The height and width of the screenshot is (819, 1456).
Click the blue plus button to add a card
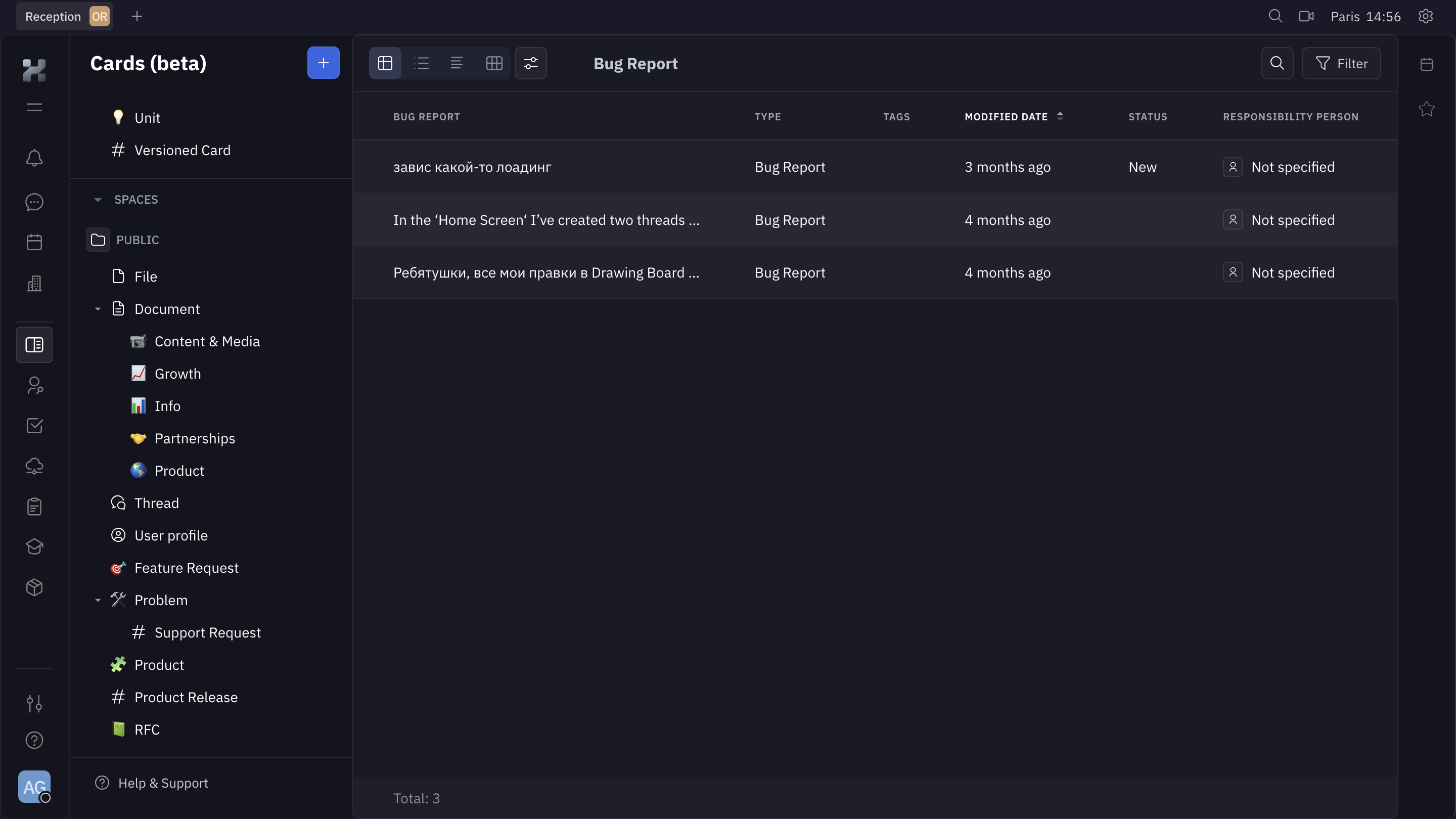(x=324, y=63)
